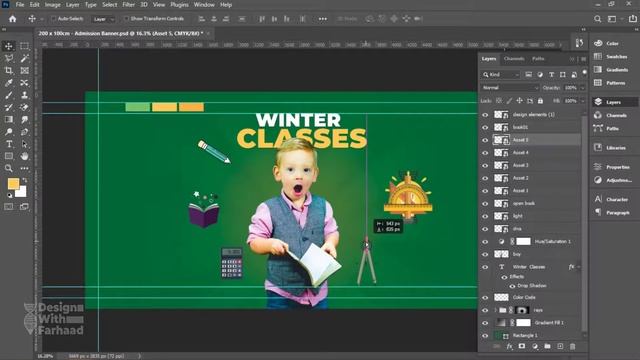Open the Paragraph panel button
Image resolution: width=640 pixels, height=360 pixels.
(612, 213)
